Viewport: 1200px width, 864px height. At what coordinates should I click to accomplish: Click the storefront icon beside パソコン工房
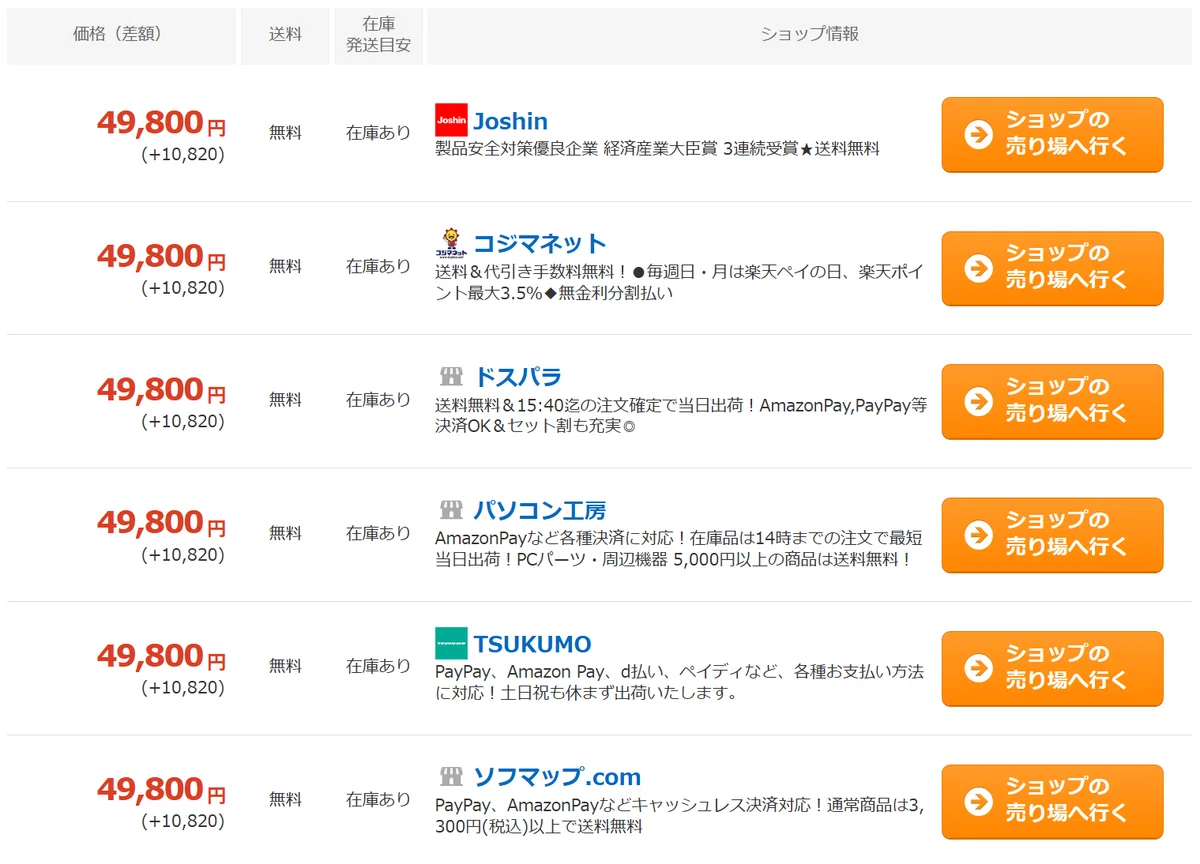[x=451, y=510]
